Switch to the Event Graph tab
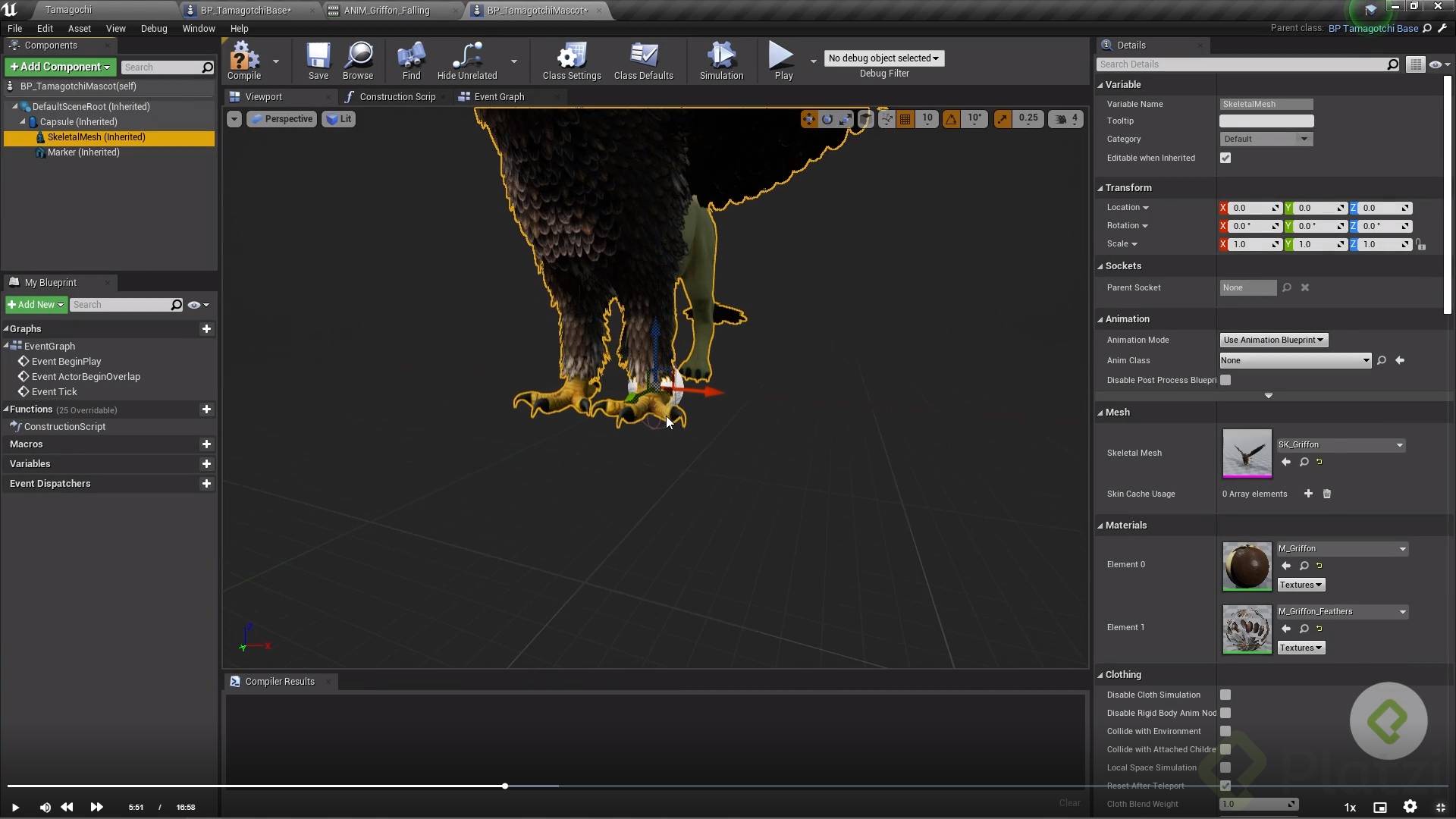 tap(498, 97)
